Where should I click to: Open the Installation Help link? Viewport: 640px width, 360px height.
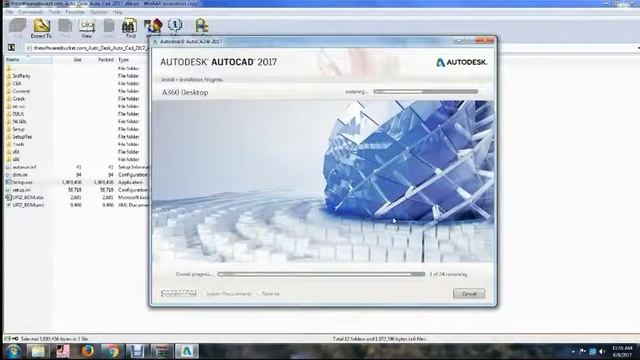tap(179, 293)
